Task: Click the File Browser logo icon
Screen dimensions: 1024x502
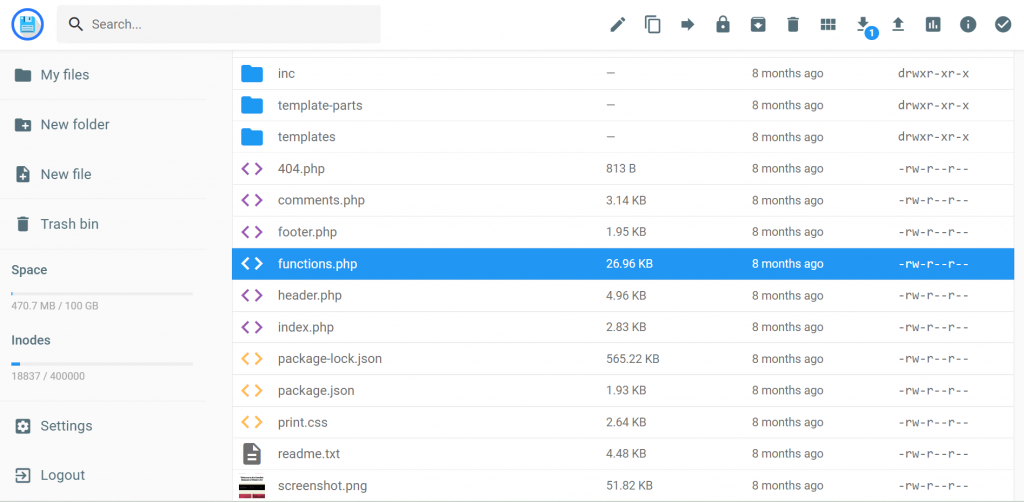Action: click(27, 25)
